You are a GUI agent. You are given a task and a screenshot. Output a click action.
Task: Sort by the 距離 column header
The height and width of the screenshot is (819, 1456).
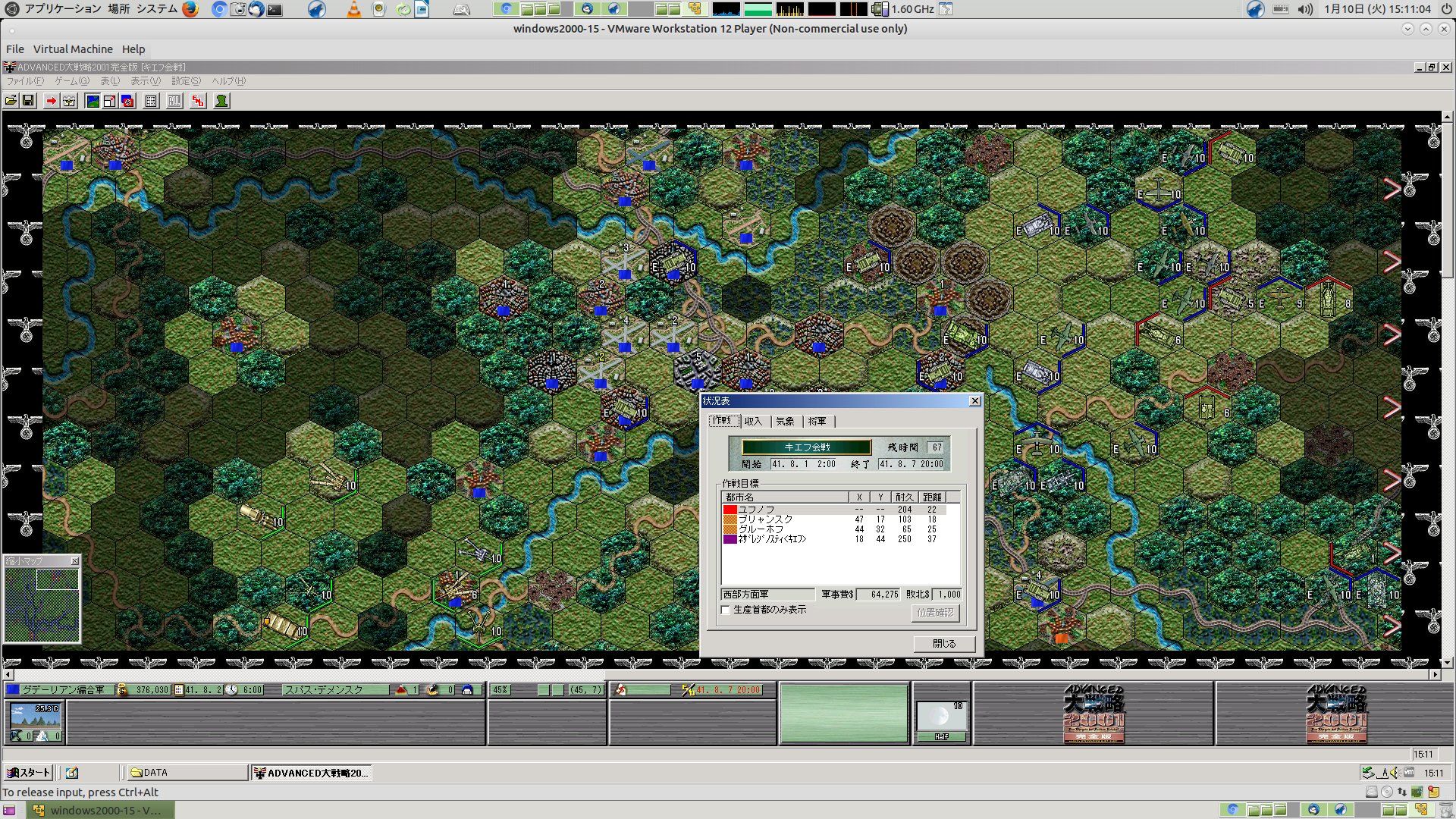pyautogui.click(x=933, y=497)
